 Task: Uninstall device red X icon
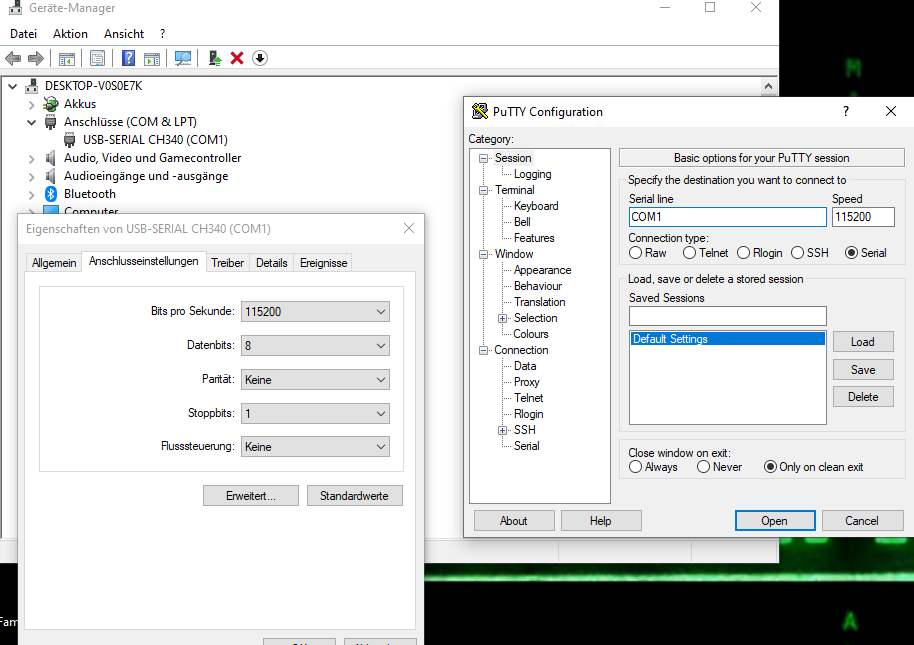point(237,58)
